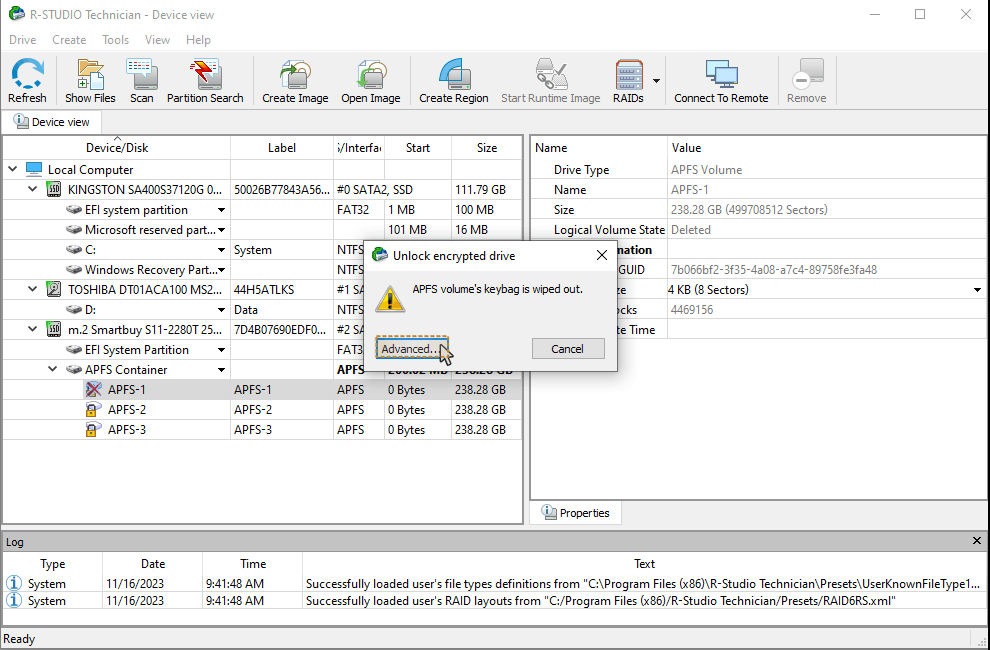Click the Logical Volume State property
990x650 pixels.
coord(758,230)
